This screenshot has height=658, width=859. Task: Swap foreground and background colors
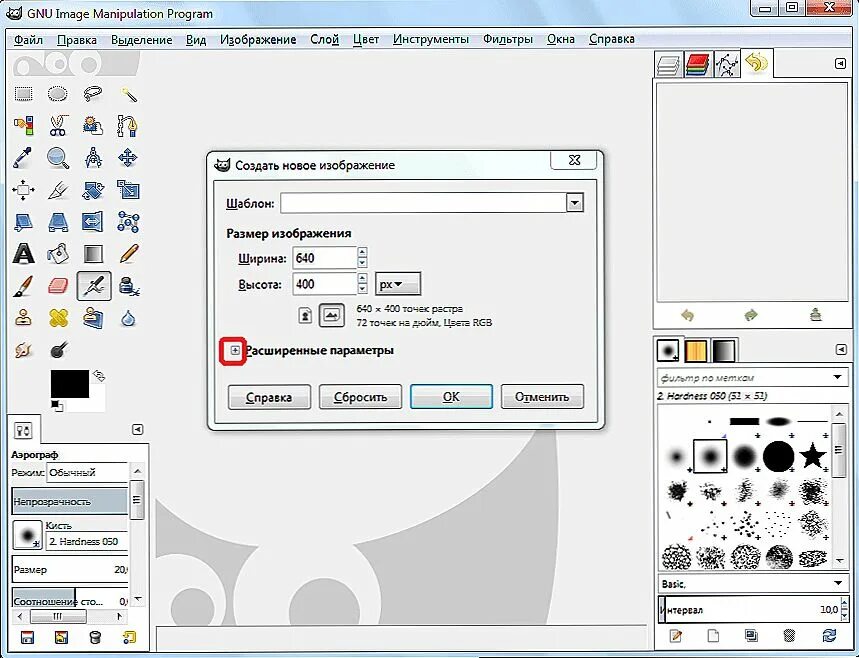point(99,375)
